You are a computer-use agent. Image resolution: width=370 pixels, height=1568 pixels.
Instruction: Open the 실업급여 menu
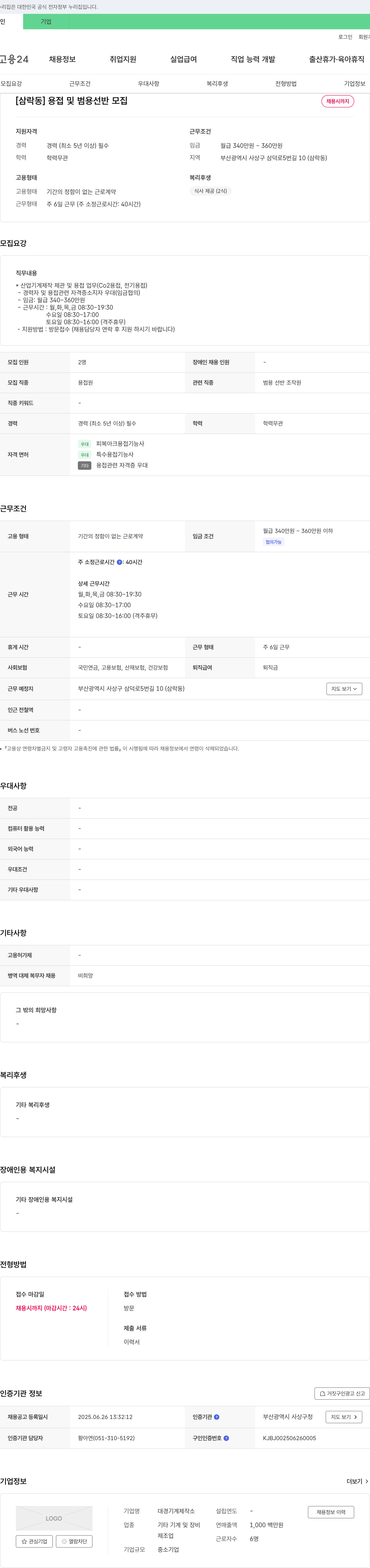coord(183,59)
